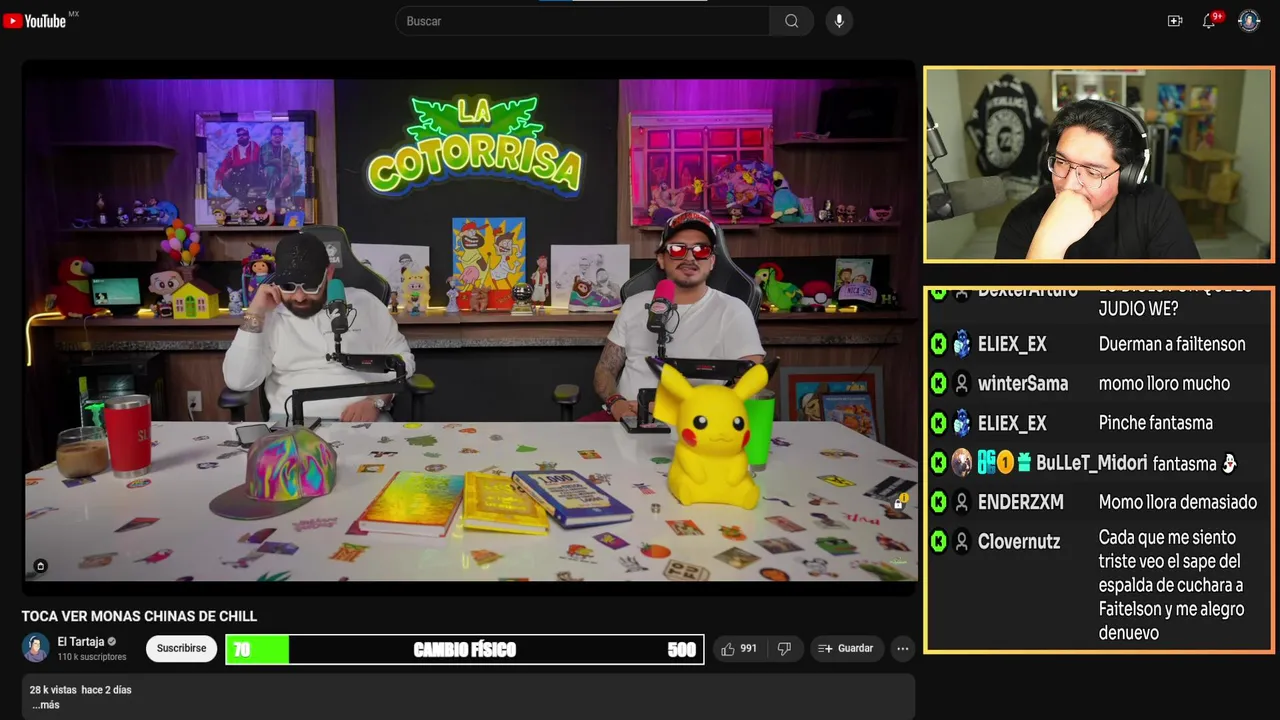
Task: Open El Tartaja channel avatar
Action: click(x=36, y=648)
